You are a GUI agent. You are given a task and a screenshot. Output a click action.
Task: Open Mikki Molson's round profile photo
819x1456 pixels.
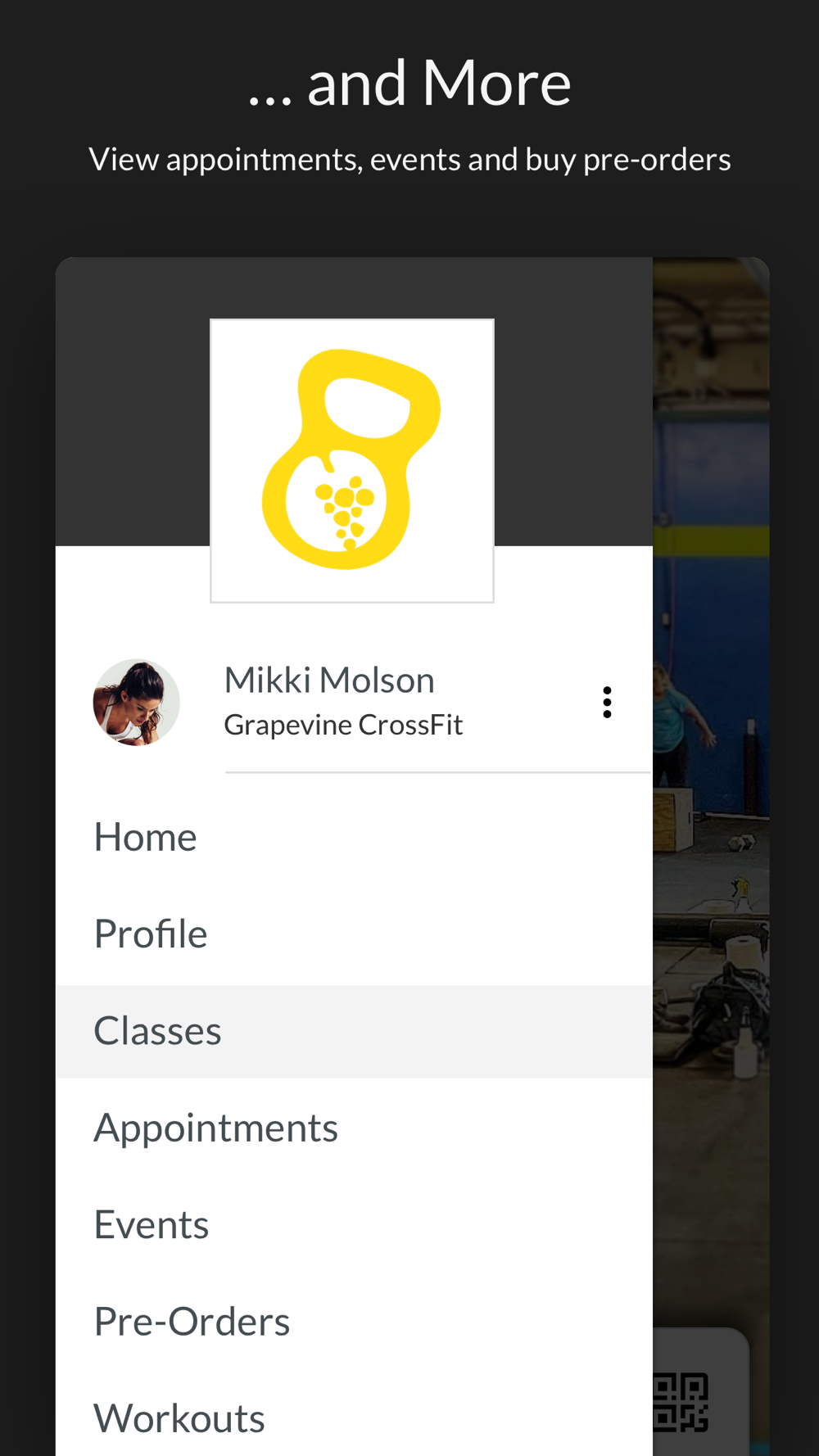point(136,703)
